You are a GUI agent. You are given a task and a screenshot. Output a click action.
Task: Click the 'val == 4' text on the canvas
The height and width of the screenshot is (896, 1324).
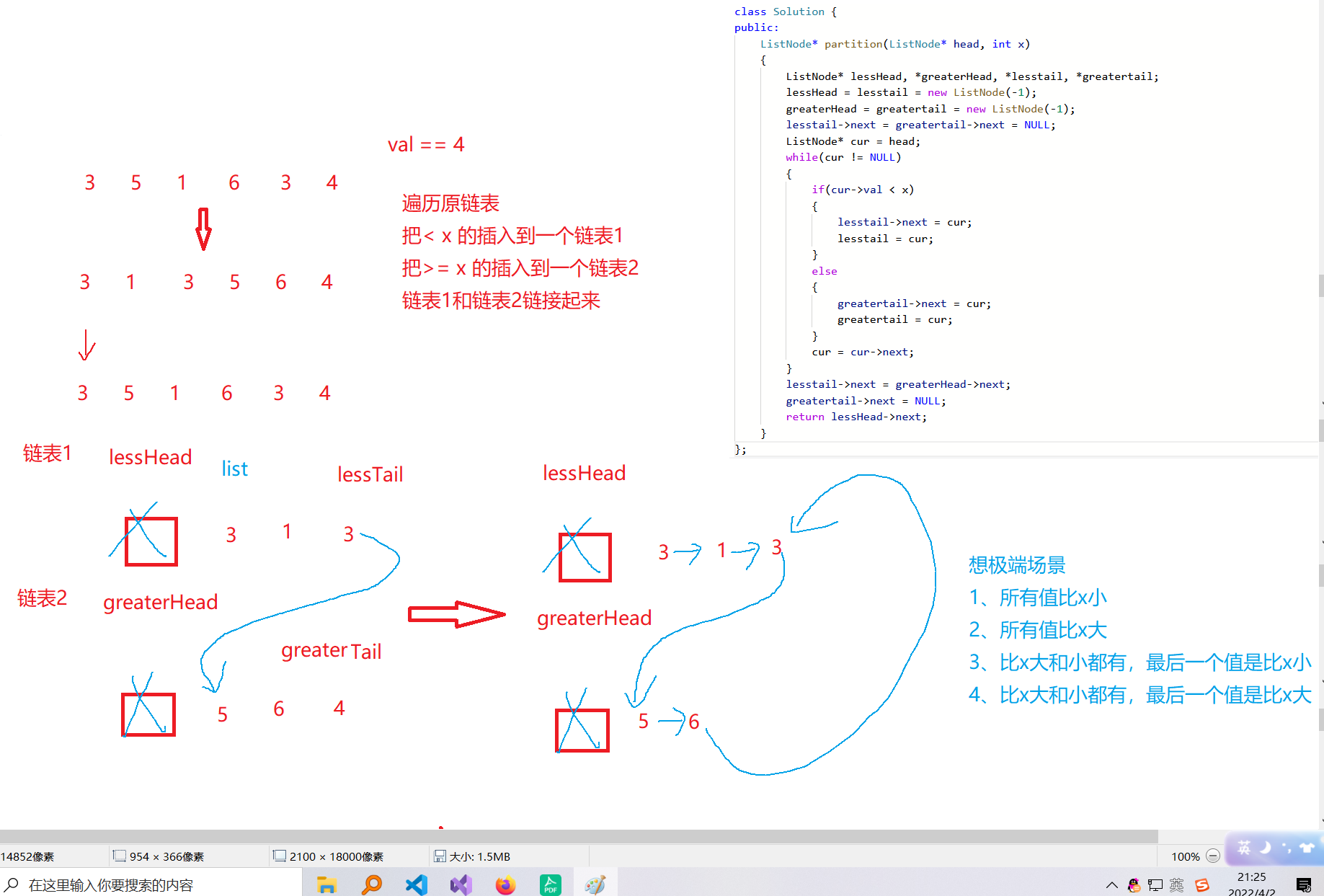(426, 144)
